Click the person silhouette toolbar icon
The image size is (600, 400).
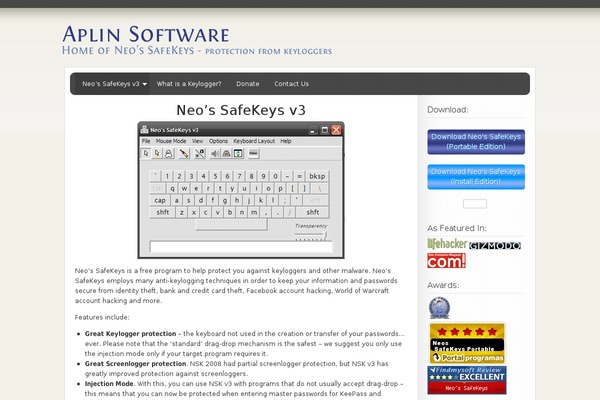click(x=168, y=153)
